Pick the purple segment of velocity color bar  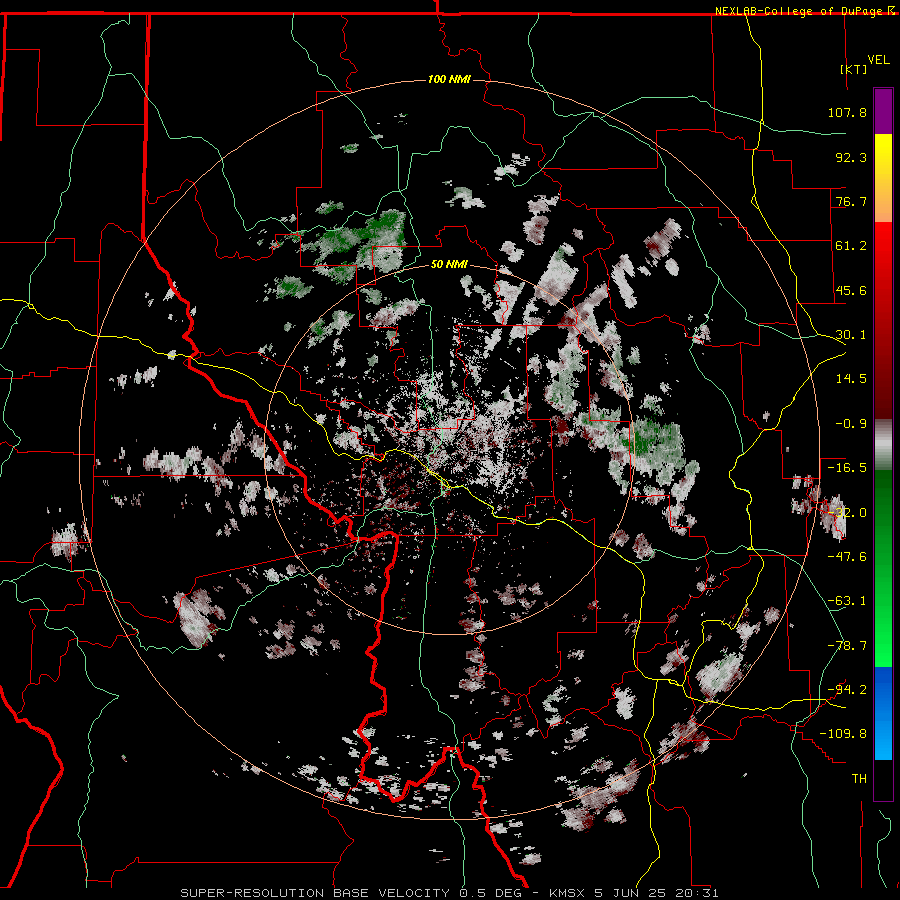(x=883, y=111)
